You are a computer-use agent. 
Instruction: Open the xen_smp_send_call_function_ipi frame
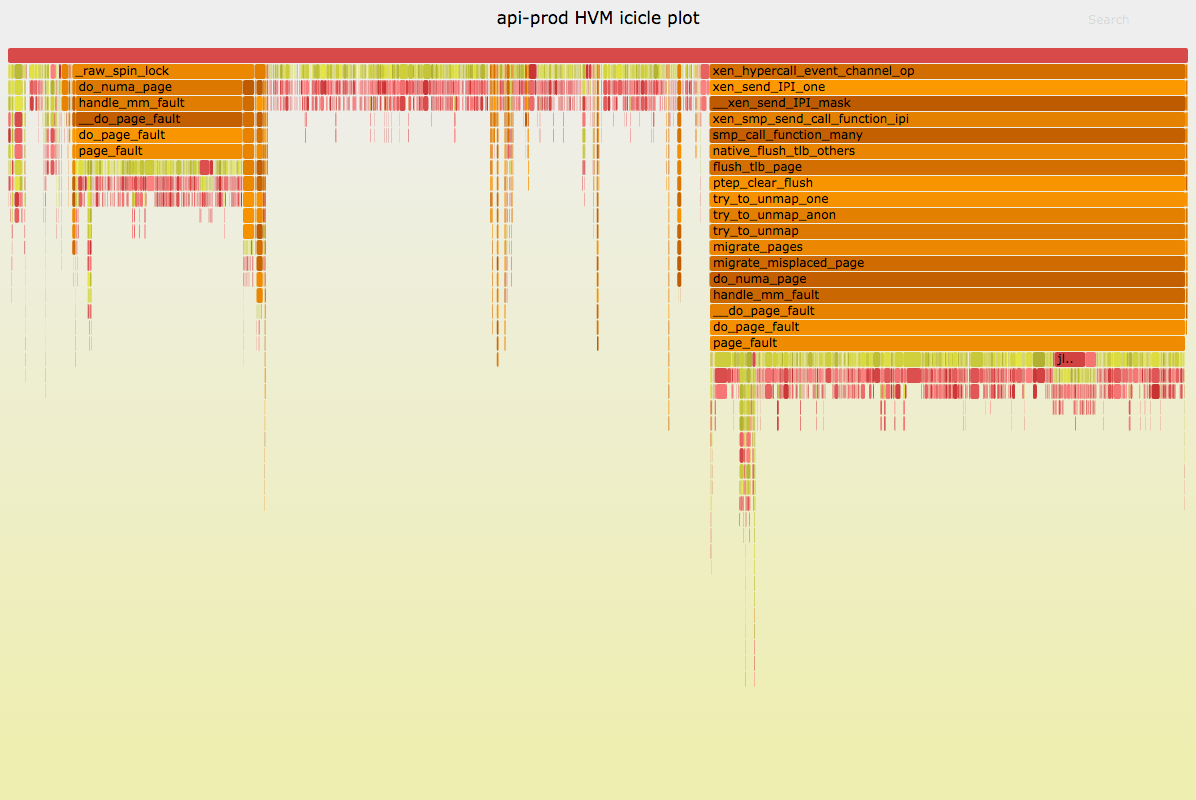click(947, 119)
